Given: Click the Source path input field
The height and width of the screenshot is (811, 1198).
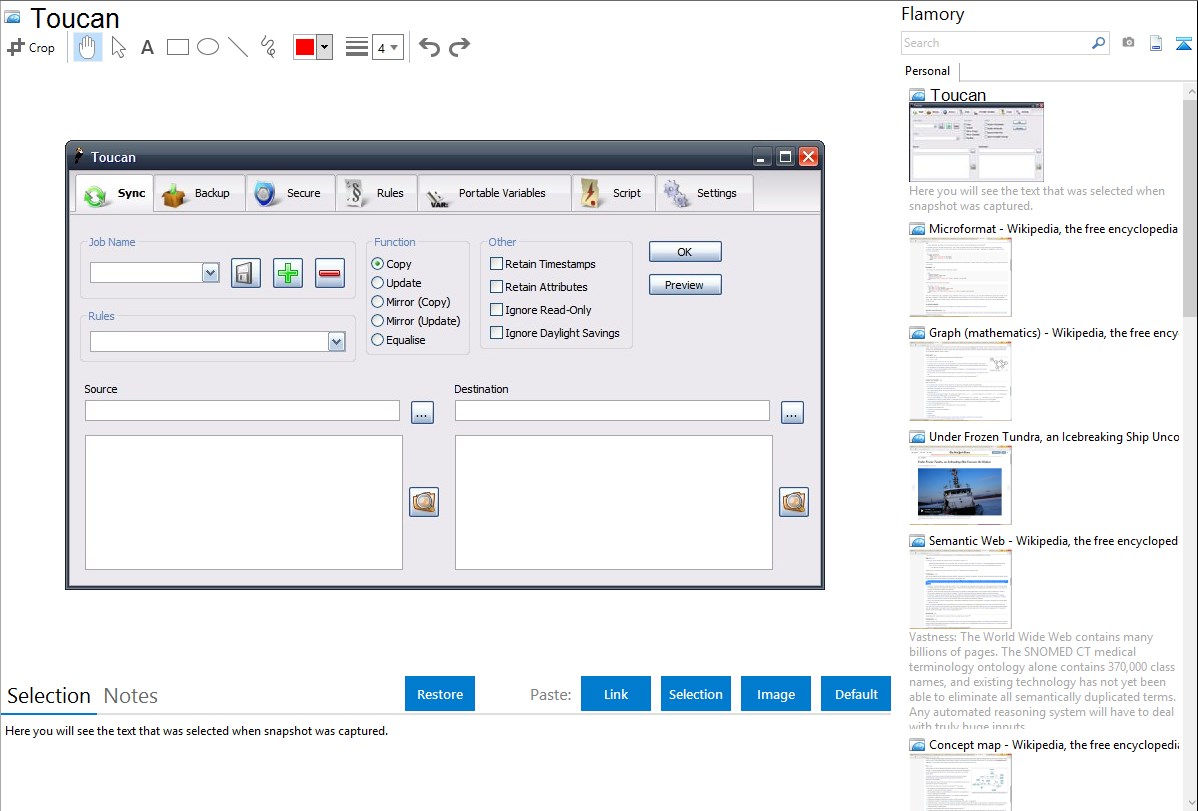Looking at the screenshot, I should 242,410.
